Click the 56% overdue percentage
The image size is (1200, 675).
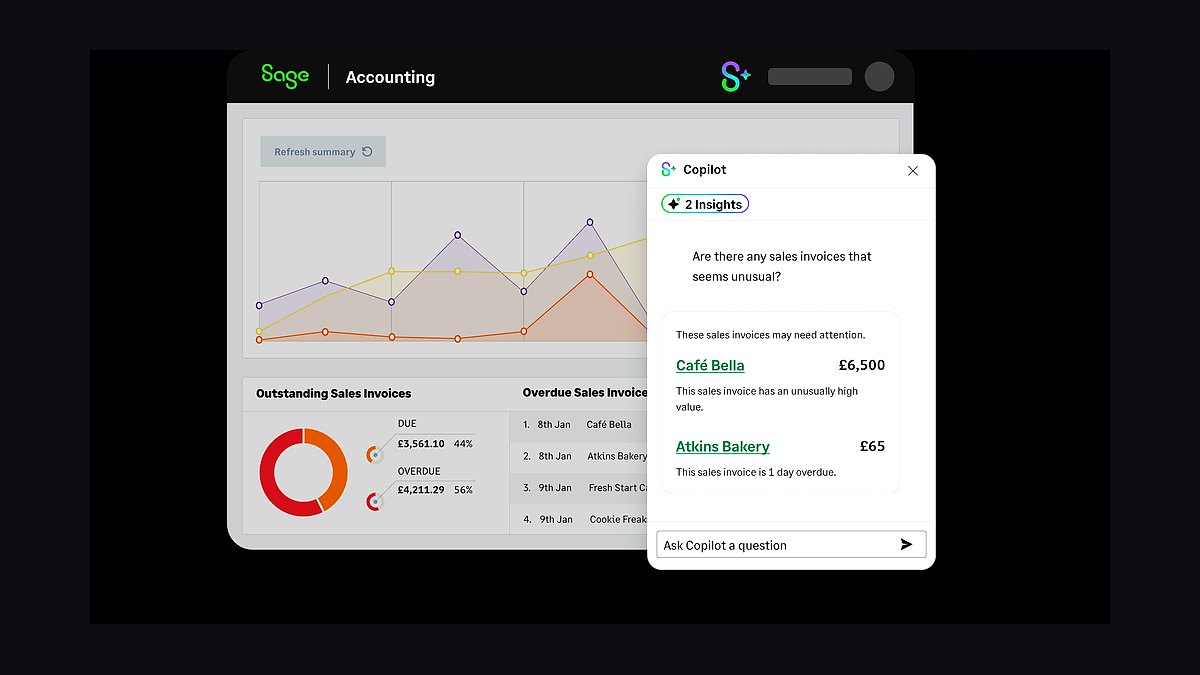coord(463,490)
